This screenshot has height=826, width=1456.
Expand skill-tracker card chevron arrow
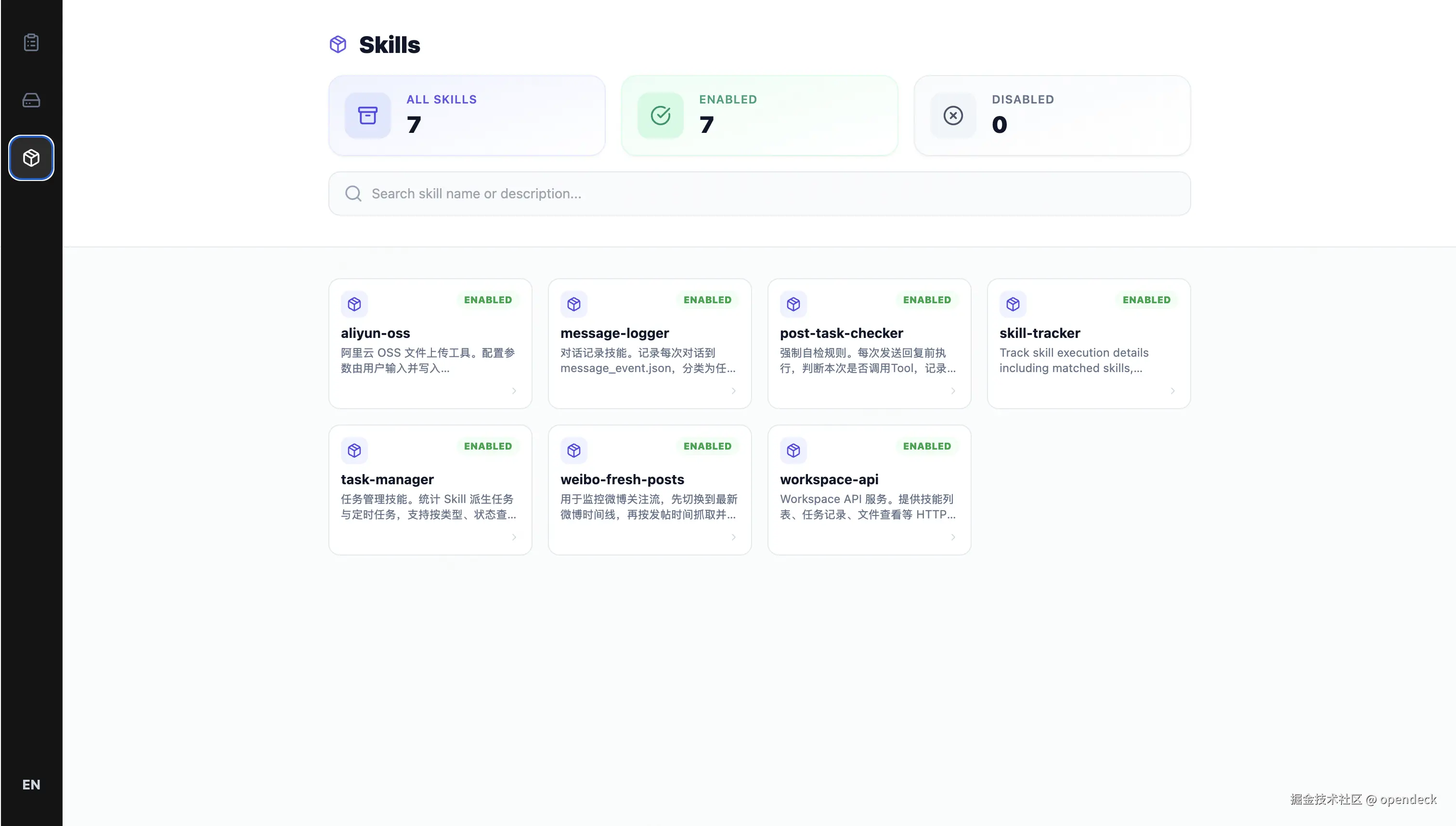click(x=1172, y=391)
